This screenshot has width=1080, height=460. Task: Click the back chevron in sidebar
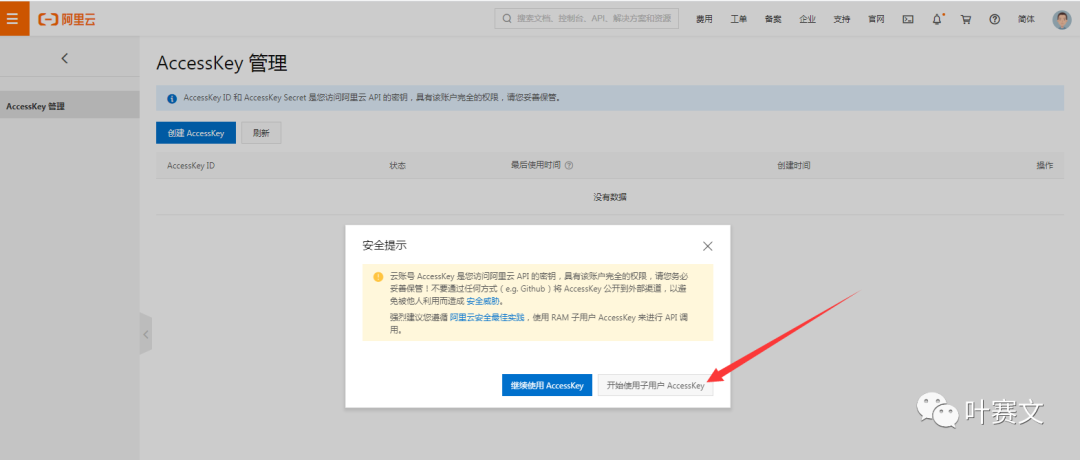[65, 59]
